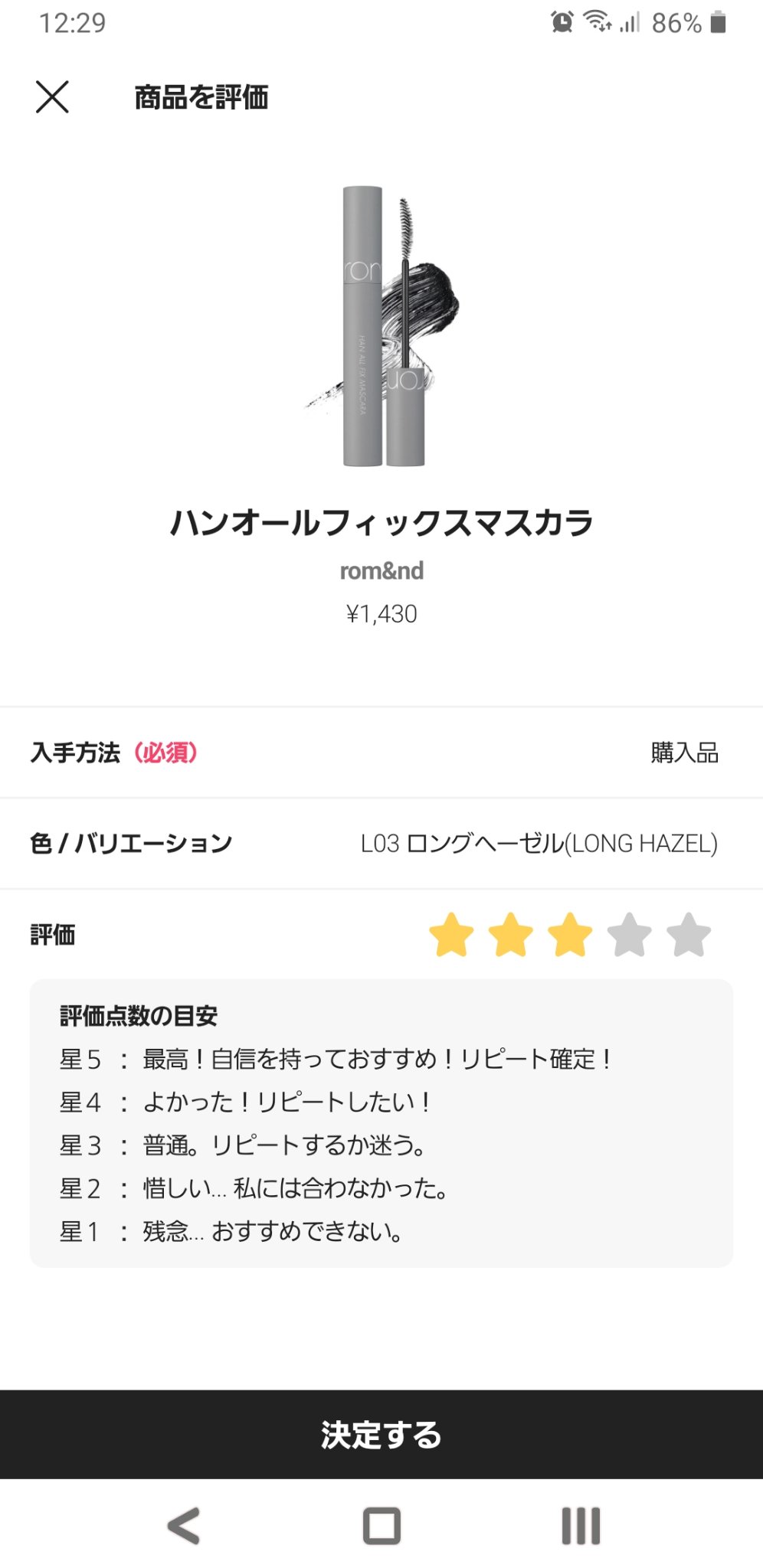Select the third yellow star
Viewport: 763px width, 1568px height.
pyautogui.click(x=570, y=935)
